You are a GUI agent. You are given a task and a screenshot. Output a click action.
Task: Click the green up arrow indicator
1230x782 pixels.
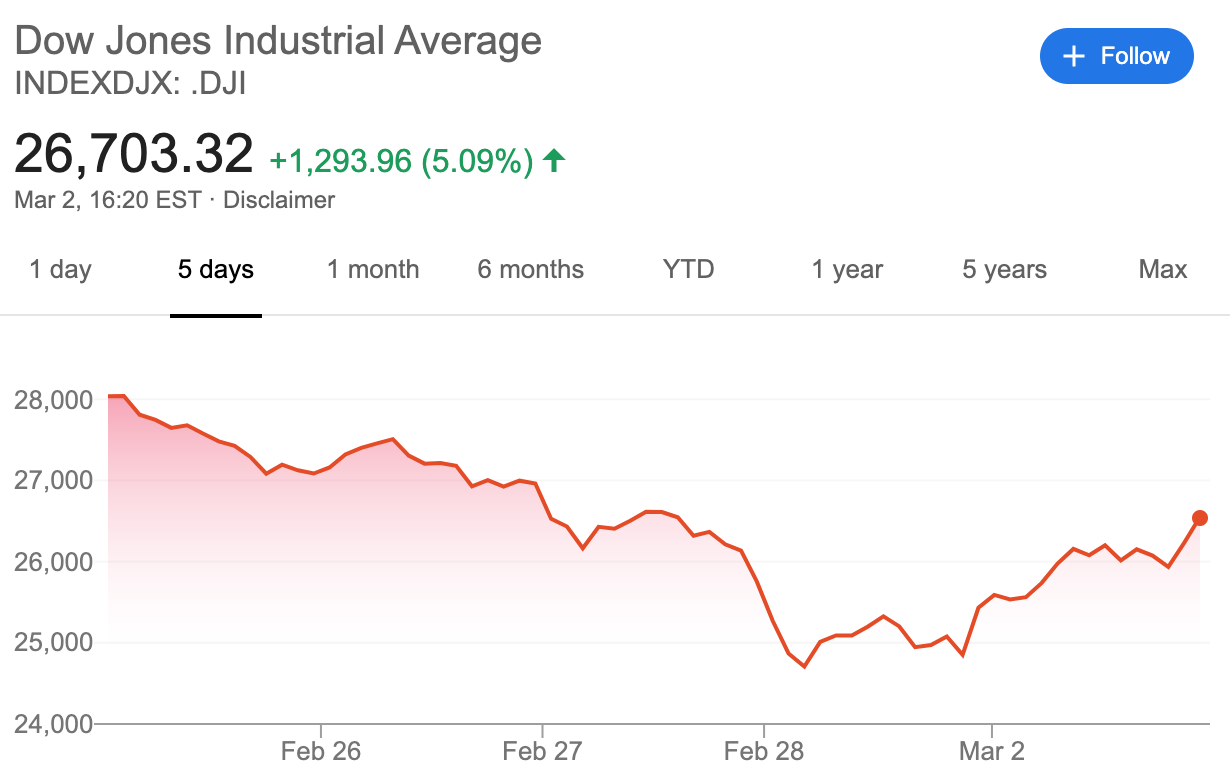(554, 160)
